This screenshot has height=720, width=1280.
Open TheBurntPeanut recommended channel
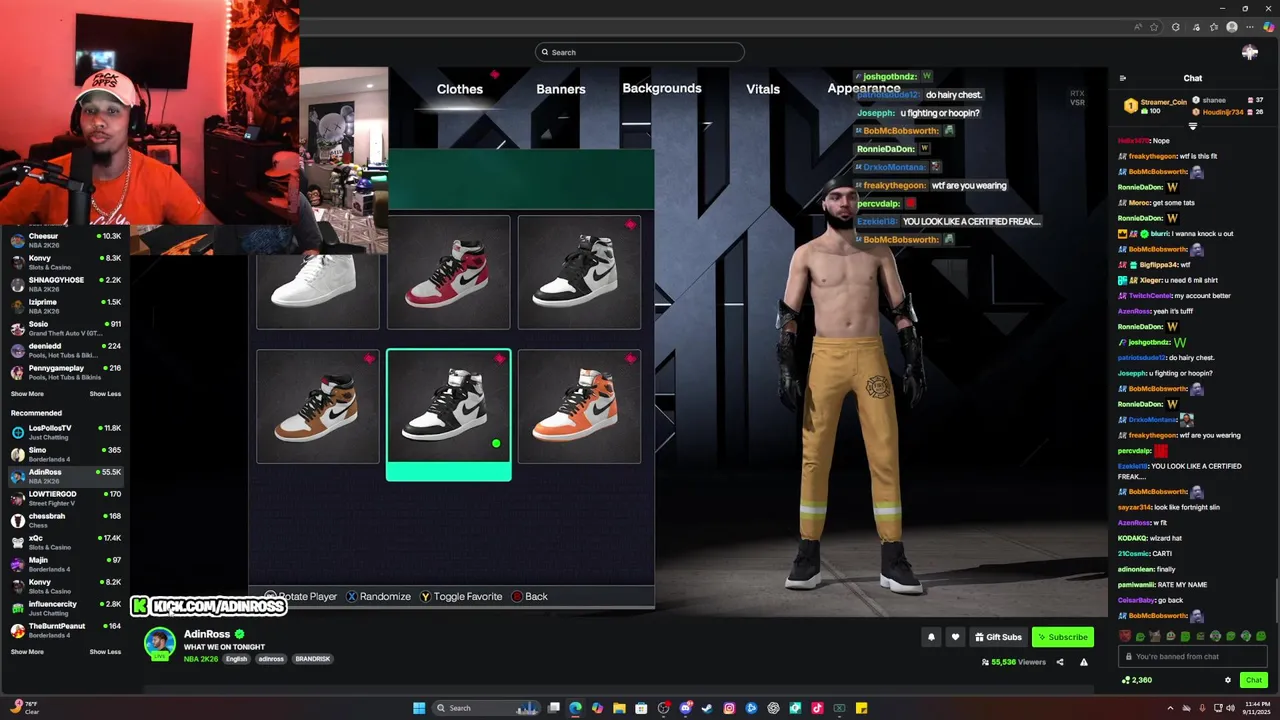tap(66, 630)
